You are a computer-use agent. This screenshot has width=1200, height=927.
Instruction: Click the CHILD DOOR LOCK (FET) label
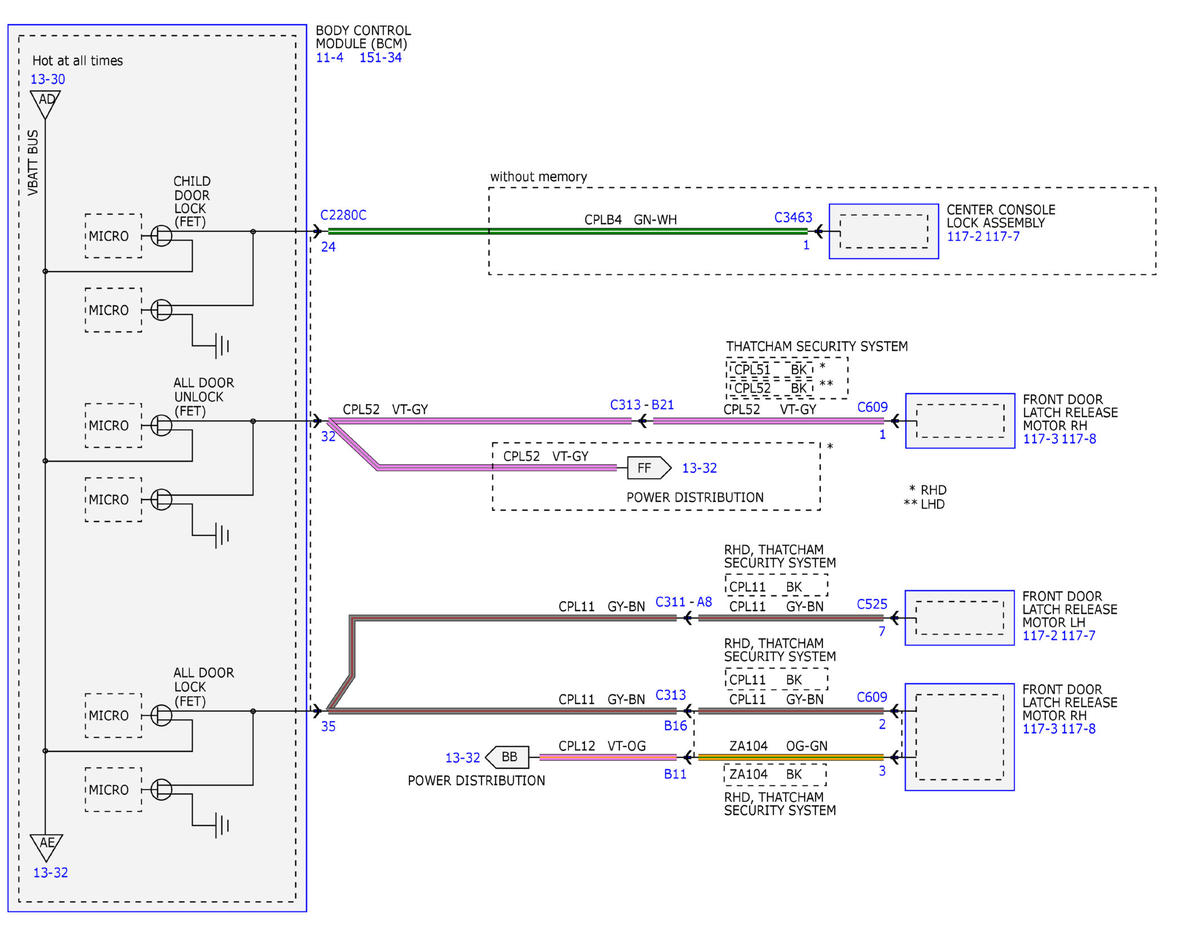(192, 201)
